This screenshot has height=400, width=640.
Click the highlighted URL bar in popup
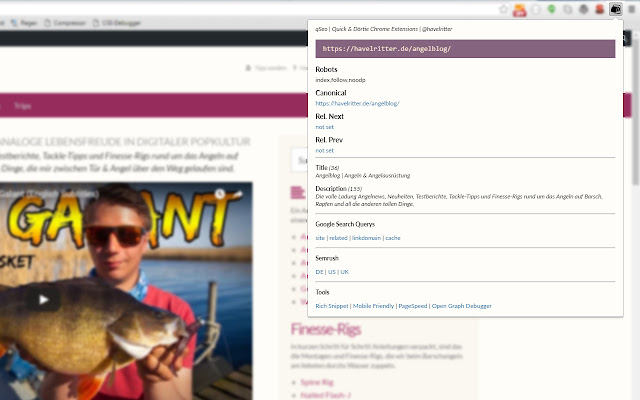pyautogui.click(x=465, y=49)
